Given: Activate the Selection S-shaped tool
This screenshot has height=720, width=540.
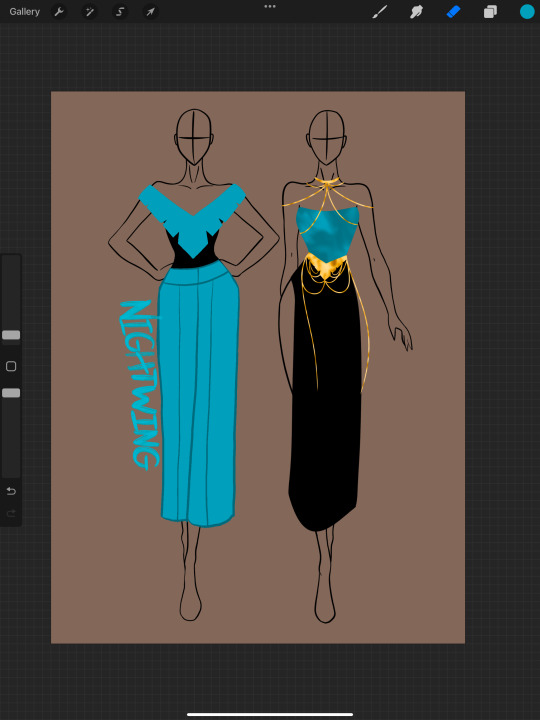Looking at the screenshot, I should [120, 11].
